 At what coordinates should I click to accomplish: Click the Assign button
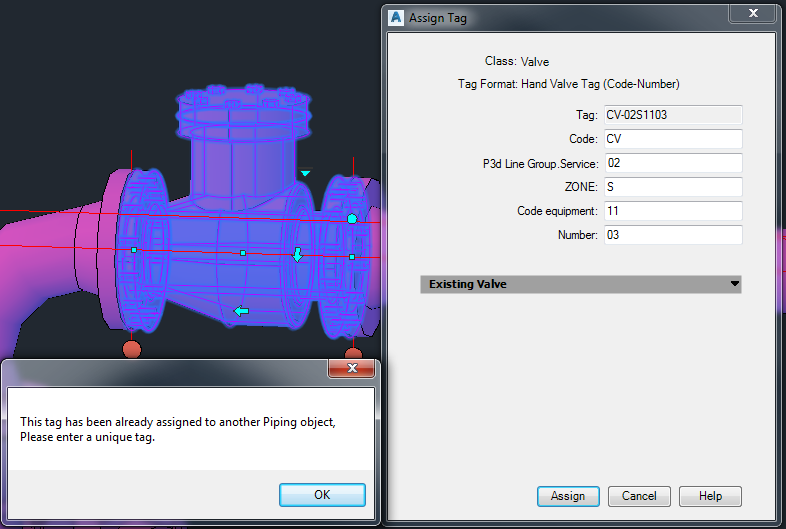(568, 496)
